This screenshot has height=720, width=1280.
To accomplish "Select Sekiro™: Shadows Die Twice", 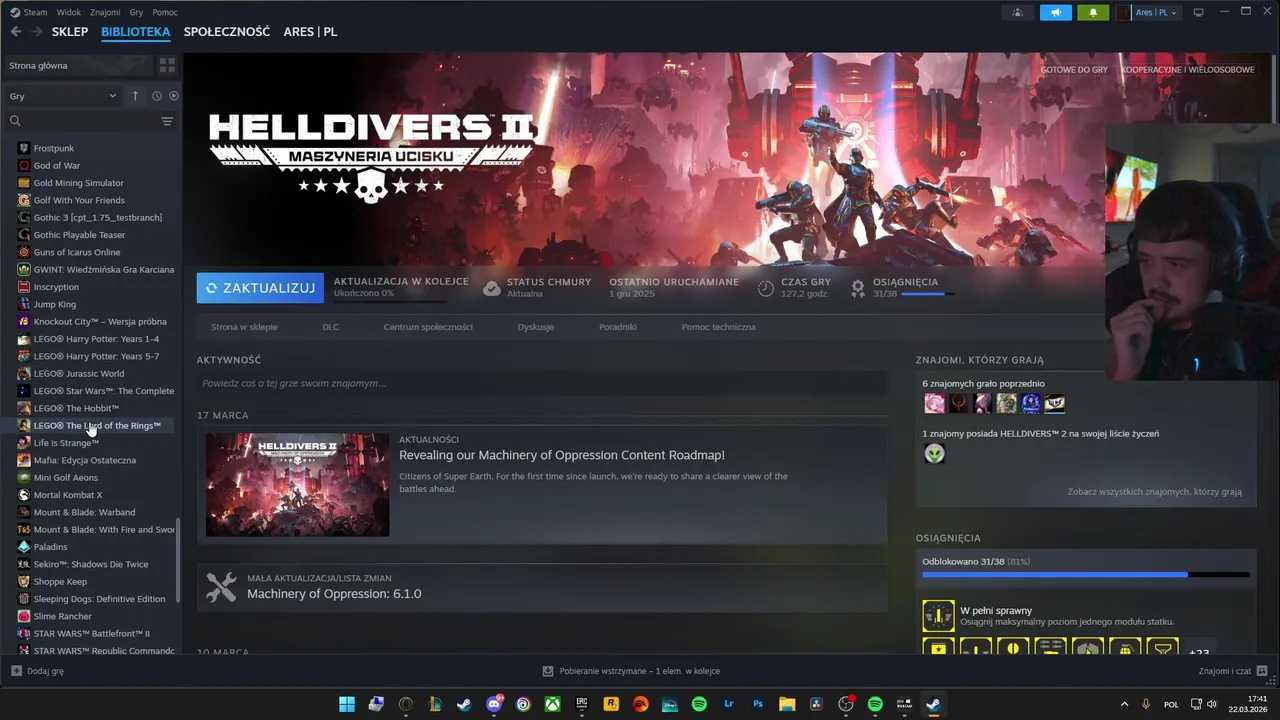I will click(90, 564).
